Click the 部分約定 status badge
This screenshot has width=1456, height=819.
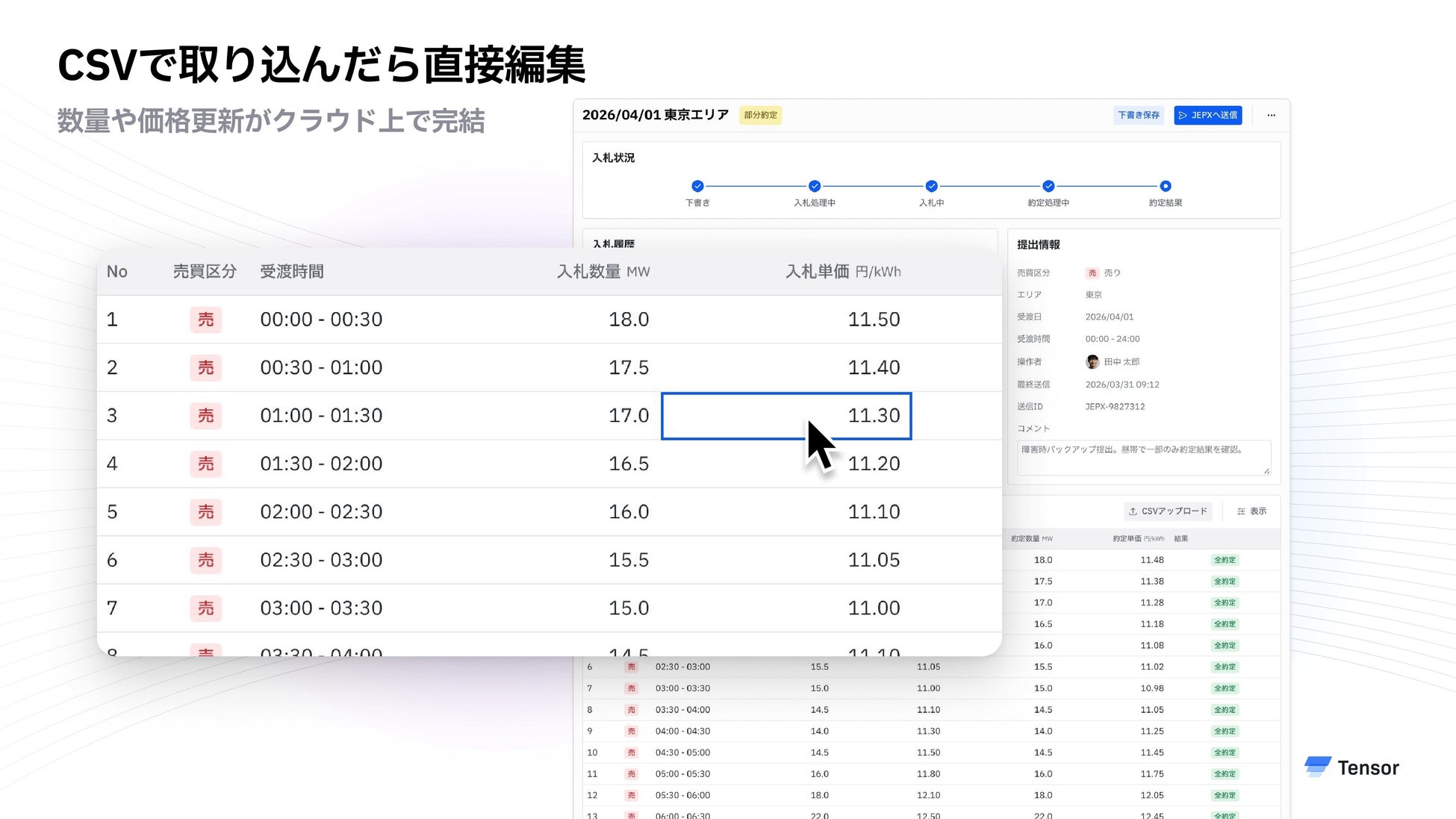tap(760, 115)
